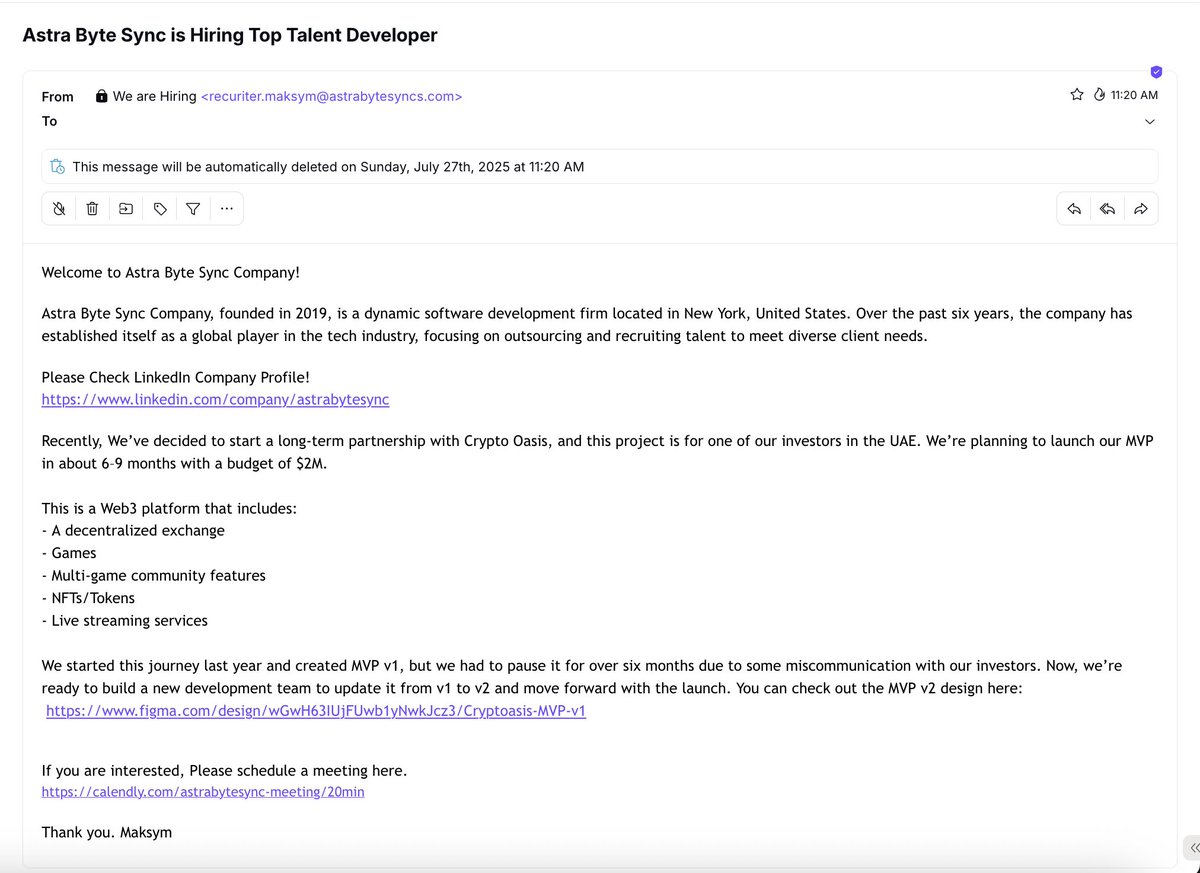Click the subject 'Astra Byte Sync is Hiring Top Talent Developer'
The height and width of the screenshot is (873, 1200).
[230, 35]
